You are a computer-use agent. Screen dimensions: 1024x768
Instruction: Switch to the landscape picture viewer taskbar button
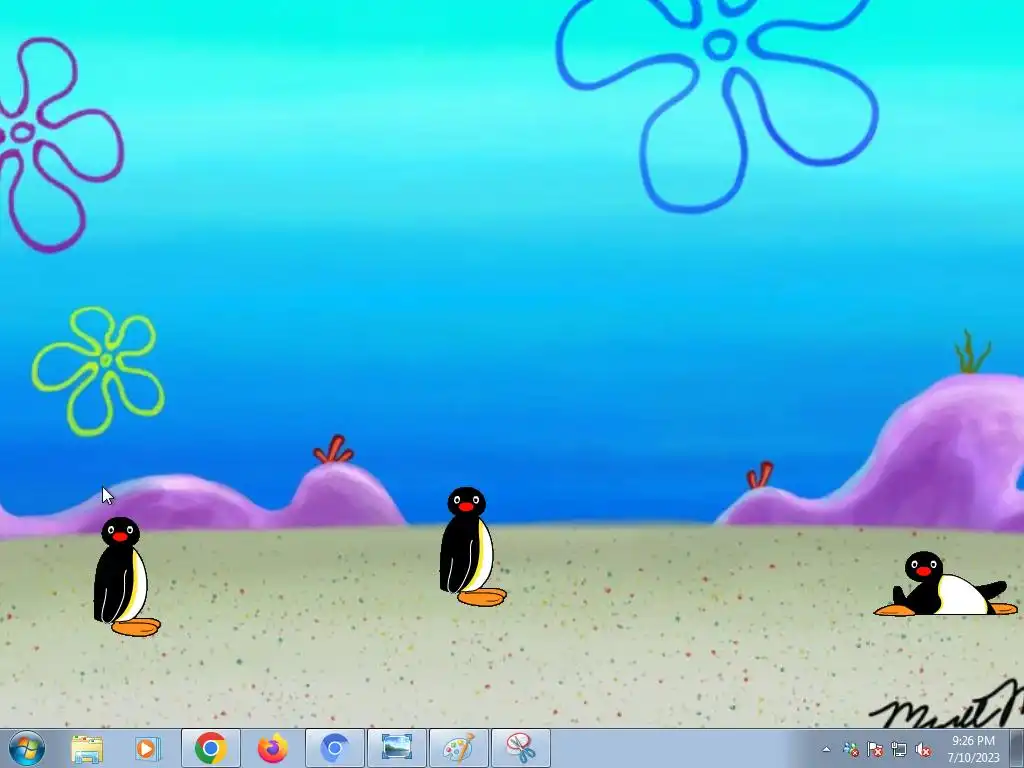[396, 748]
